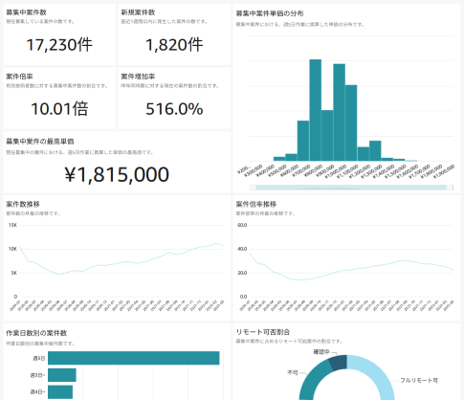
Task: Select the tallest bar in the price distribution histogram
Action: tap(315, 110)
